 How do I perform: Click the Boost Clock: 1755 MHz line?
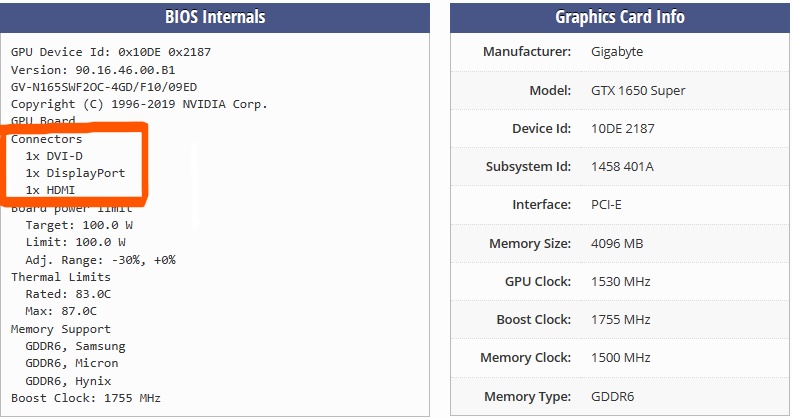click(x=85, y=398)
